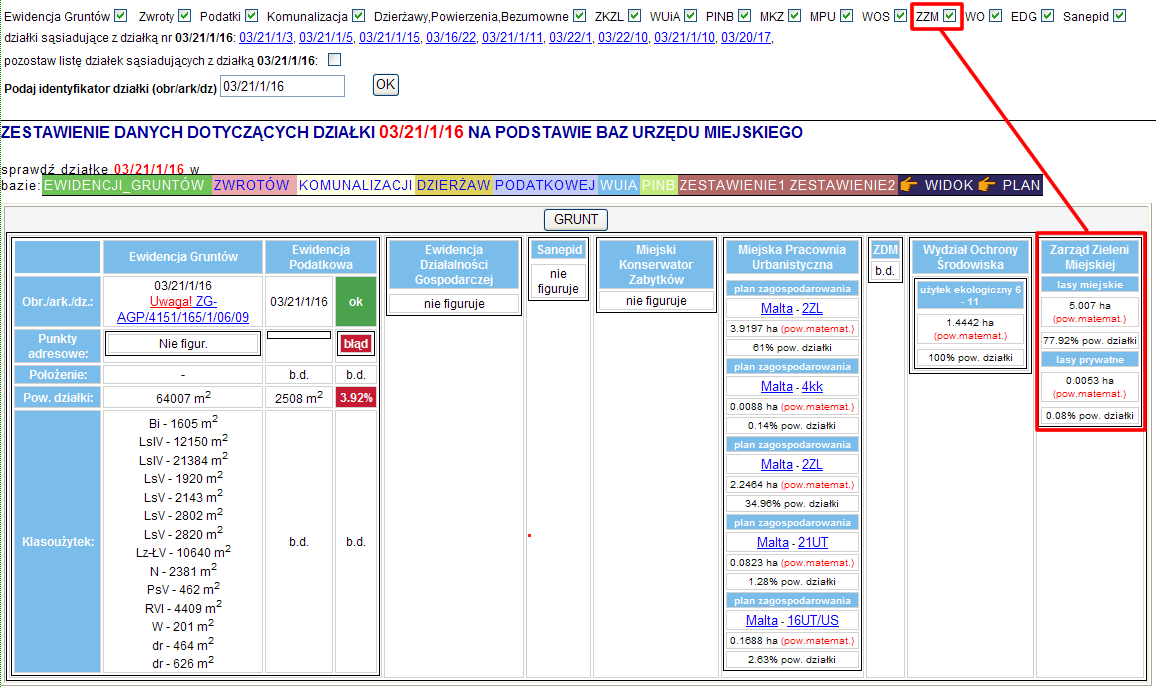Click the pointing hand icon beside WIDOK
The image size is (1156, 688).
pyautogui.click(x=908, y=185)
